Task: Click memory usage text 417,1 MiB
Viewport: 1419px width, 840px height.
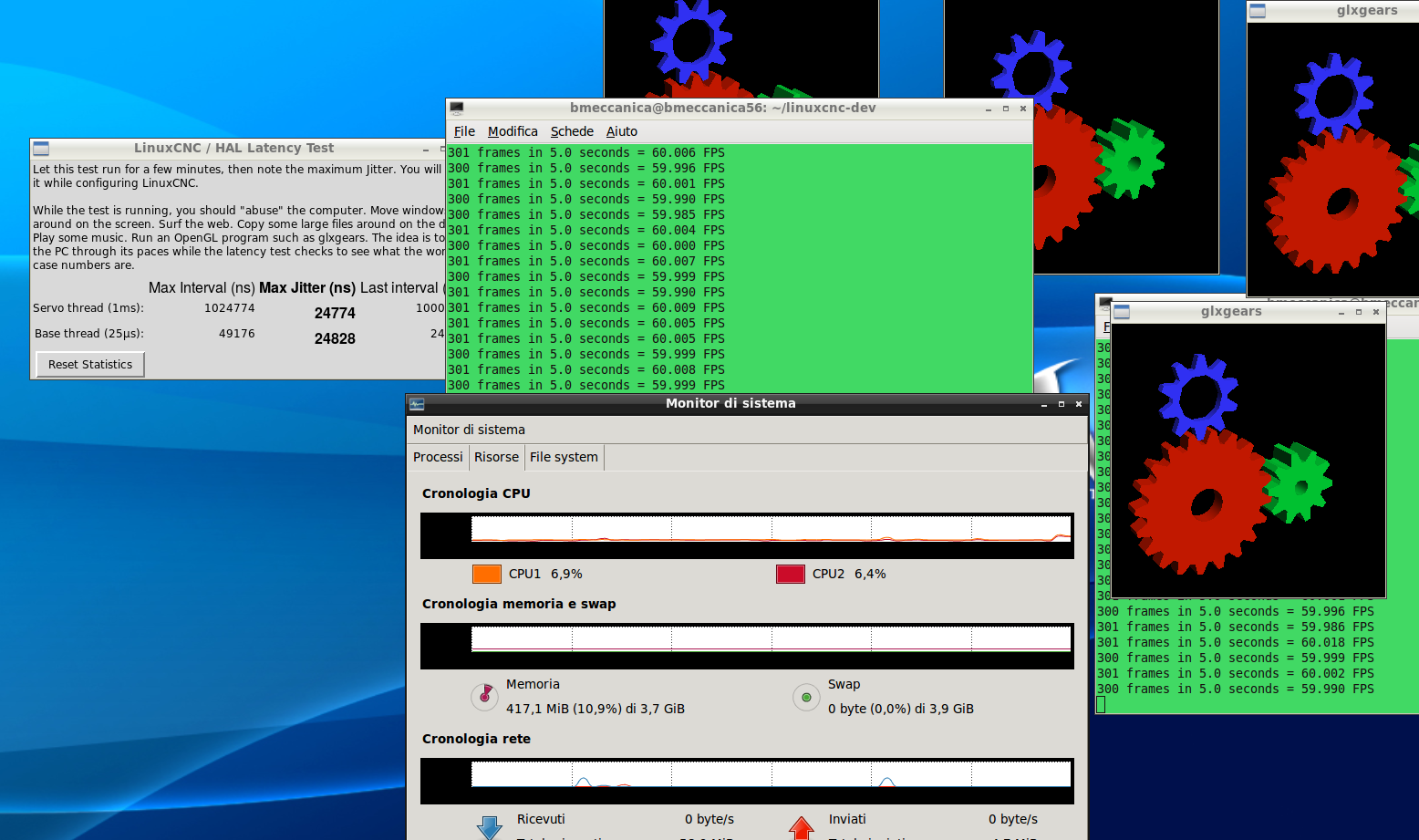Action: 596,709
